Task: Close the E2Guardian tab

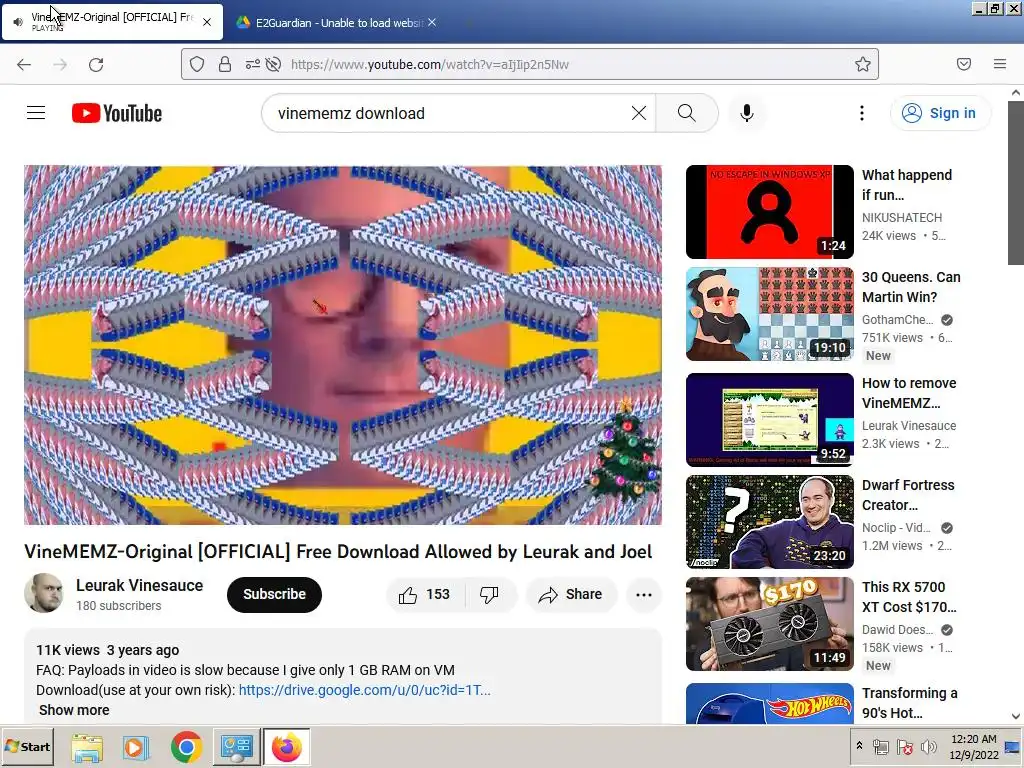Action: click(432, 22)
